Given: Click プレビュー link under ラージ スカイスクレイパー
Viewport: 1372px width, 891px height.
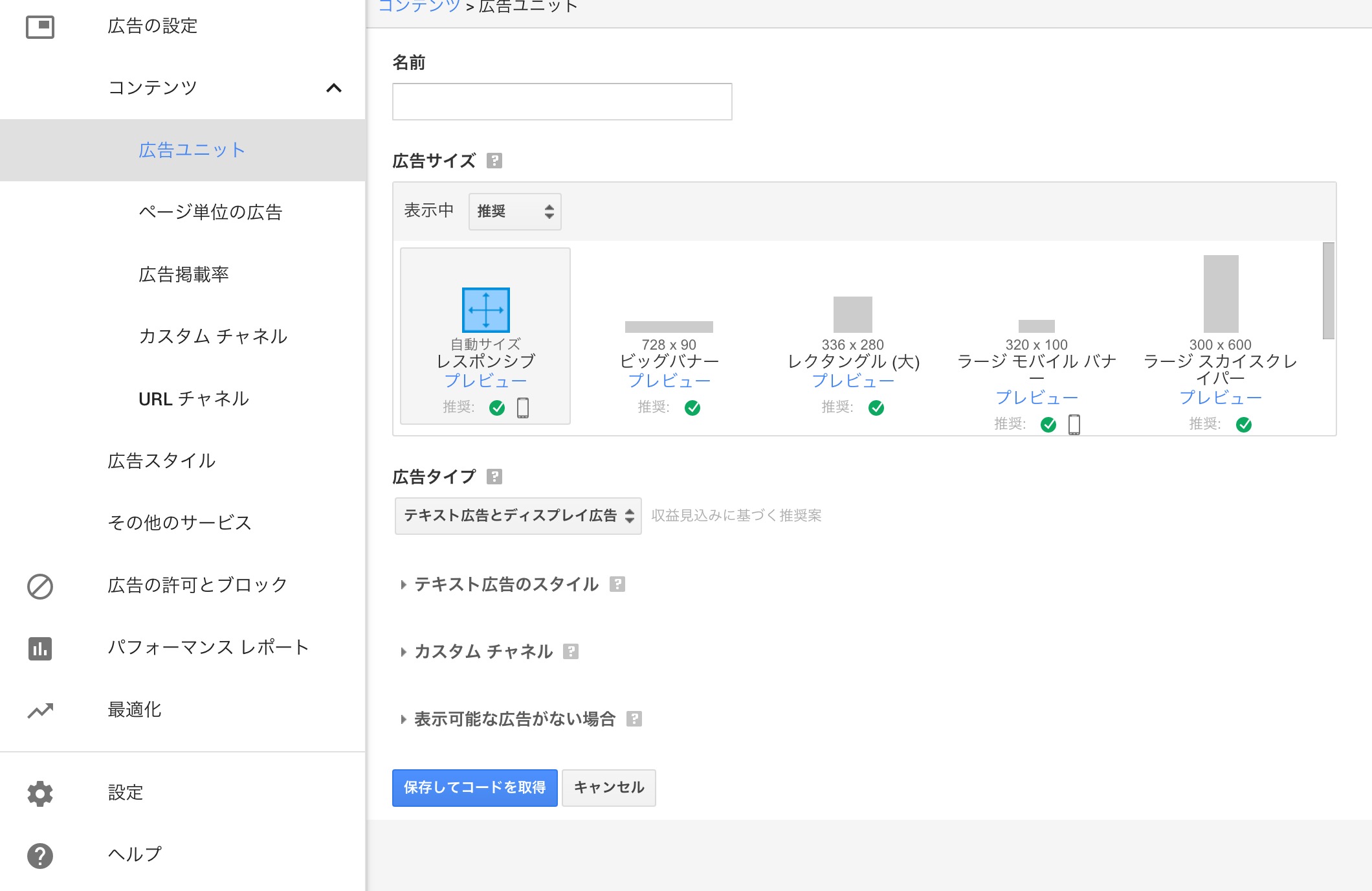Looking at the screenshot, I should 1221,398.
